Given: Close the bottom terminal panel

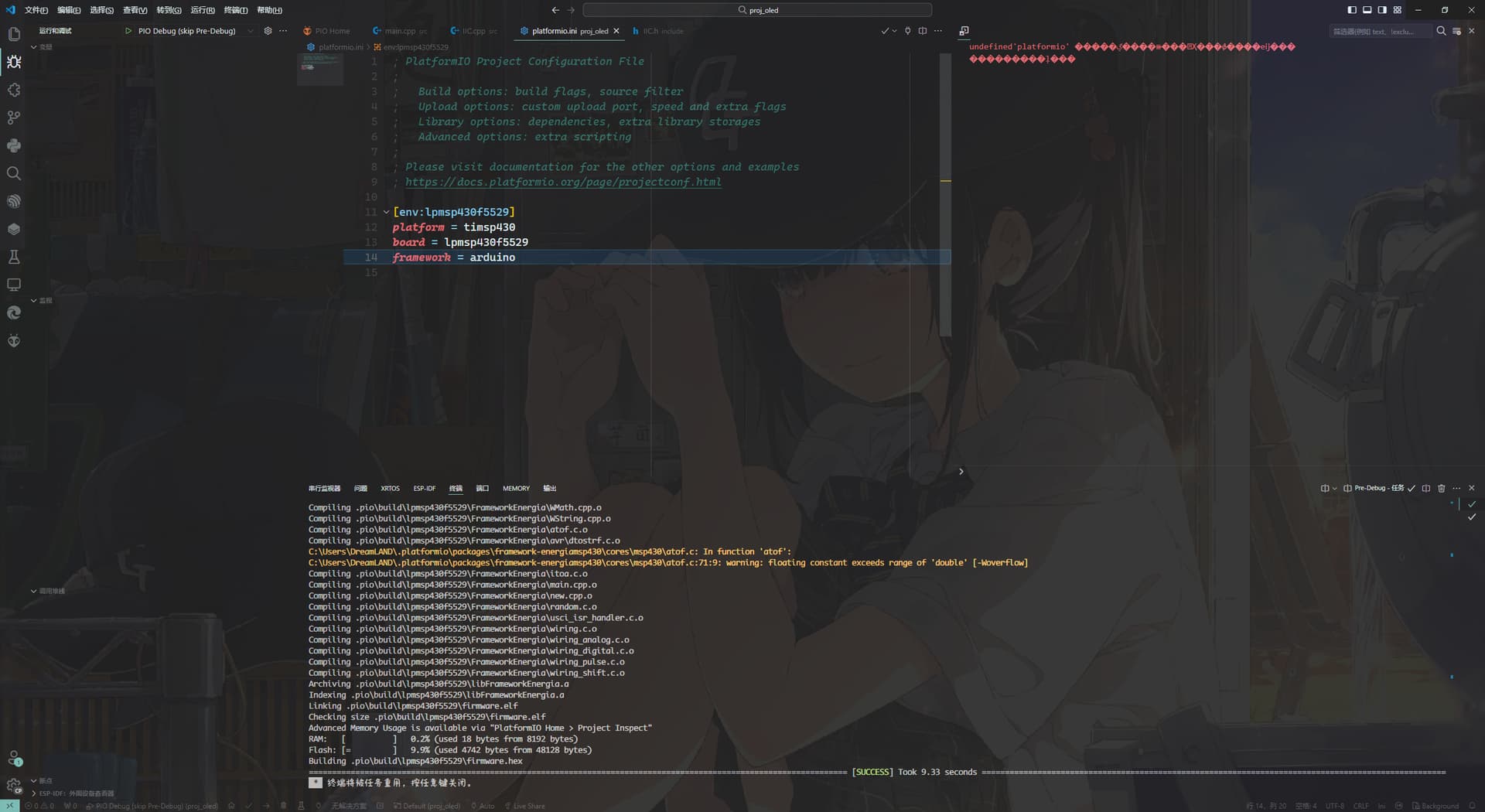Looking at the screenshot, I should tap(1471, 488).
